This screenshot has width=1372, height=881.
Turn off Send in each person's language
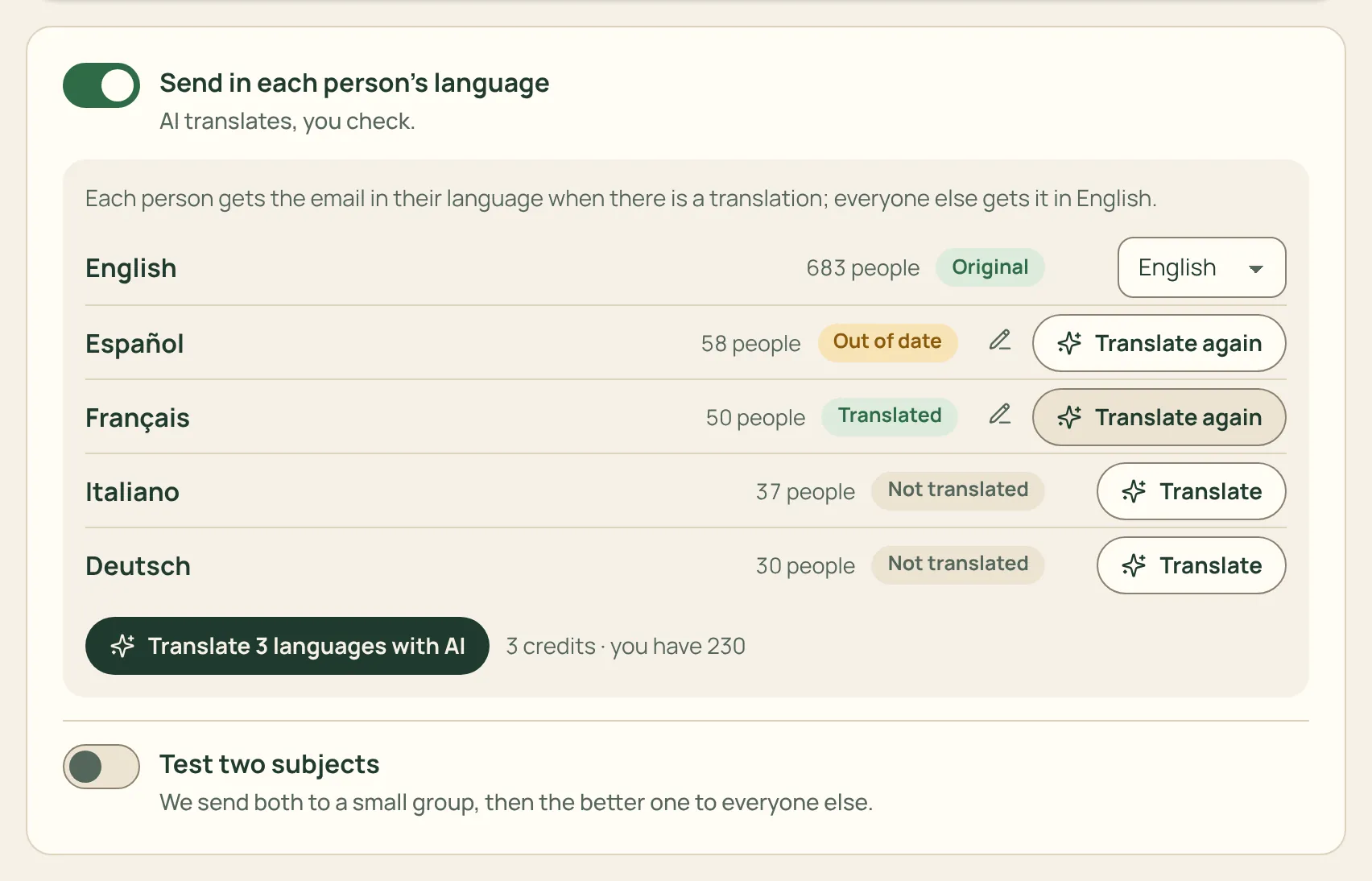(101, 85)
